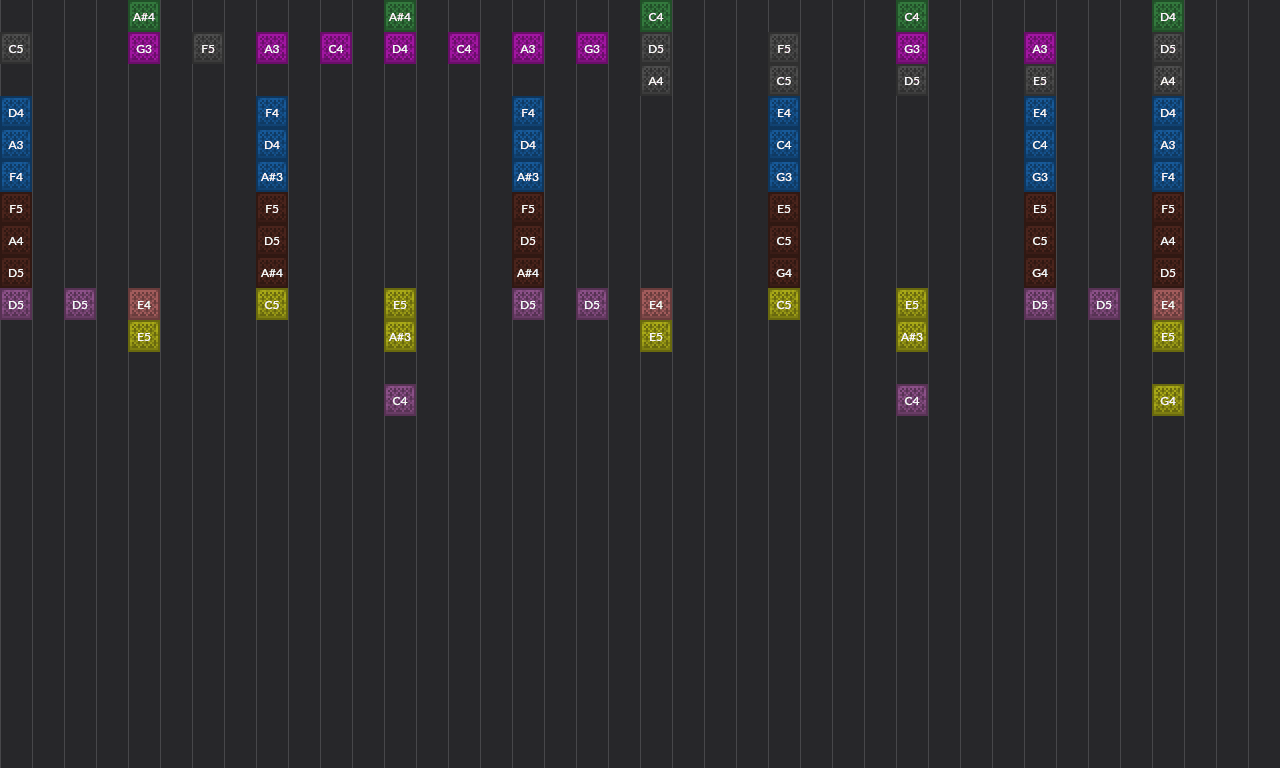Click magenta G3 left of gray D5
Viewport: 1280px width, 768px height.
click(x=592, y=48)
